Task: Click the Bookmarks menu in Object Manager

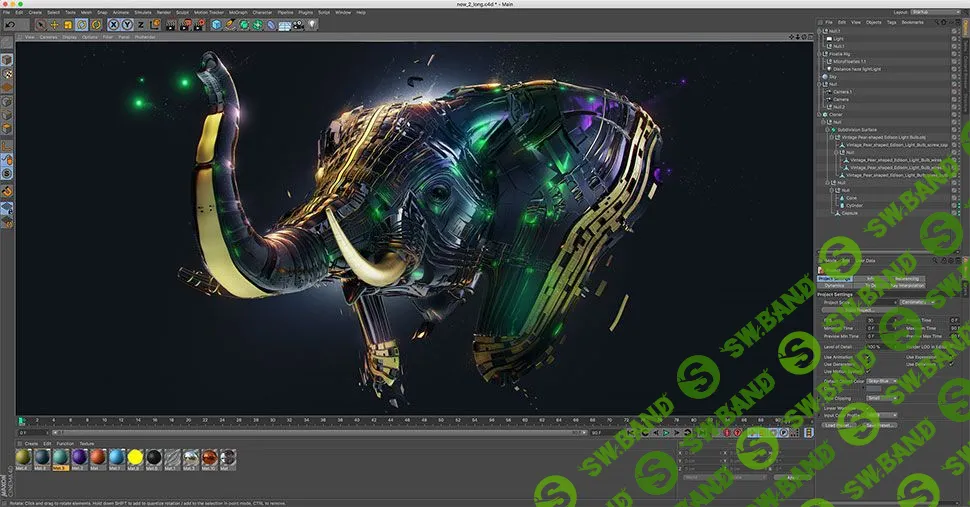Action: pos(912,21)
